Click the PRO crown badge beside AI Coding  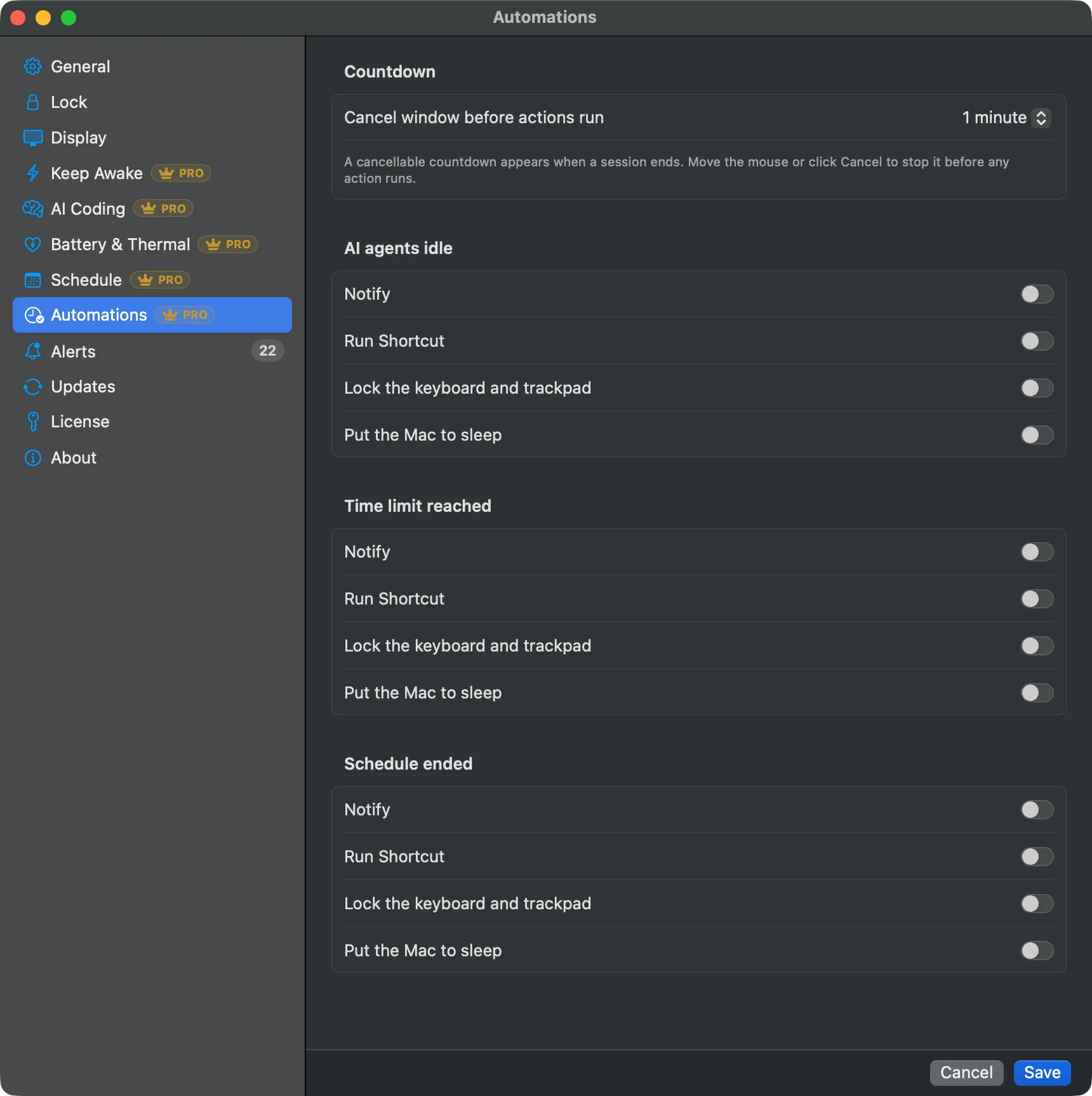163,209
